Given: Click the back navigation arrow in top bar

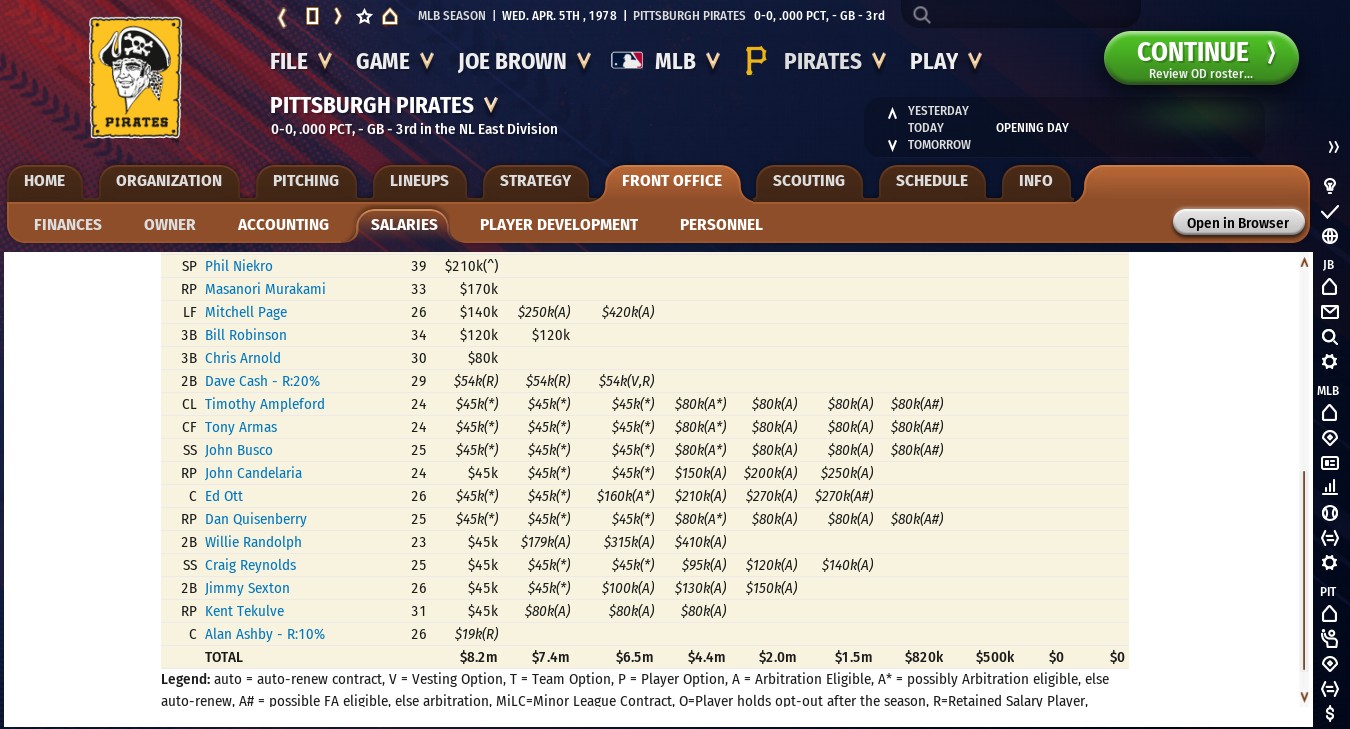Looking at the screenshot, I should pyautogui.click(x=283, y=16).
